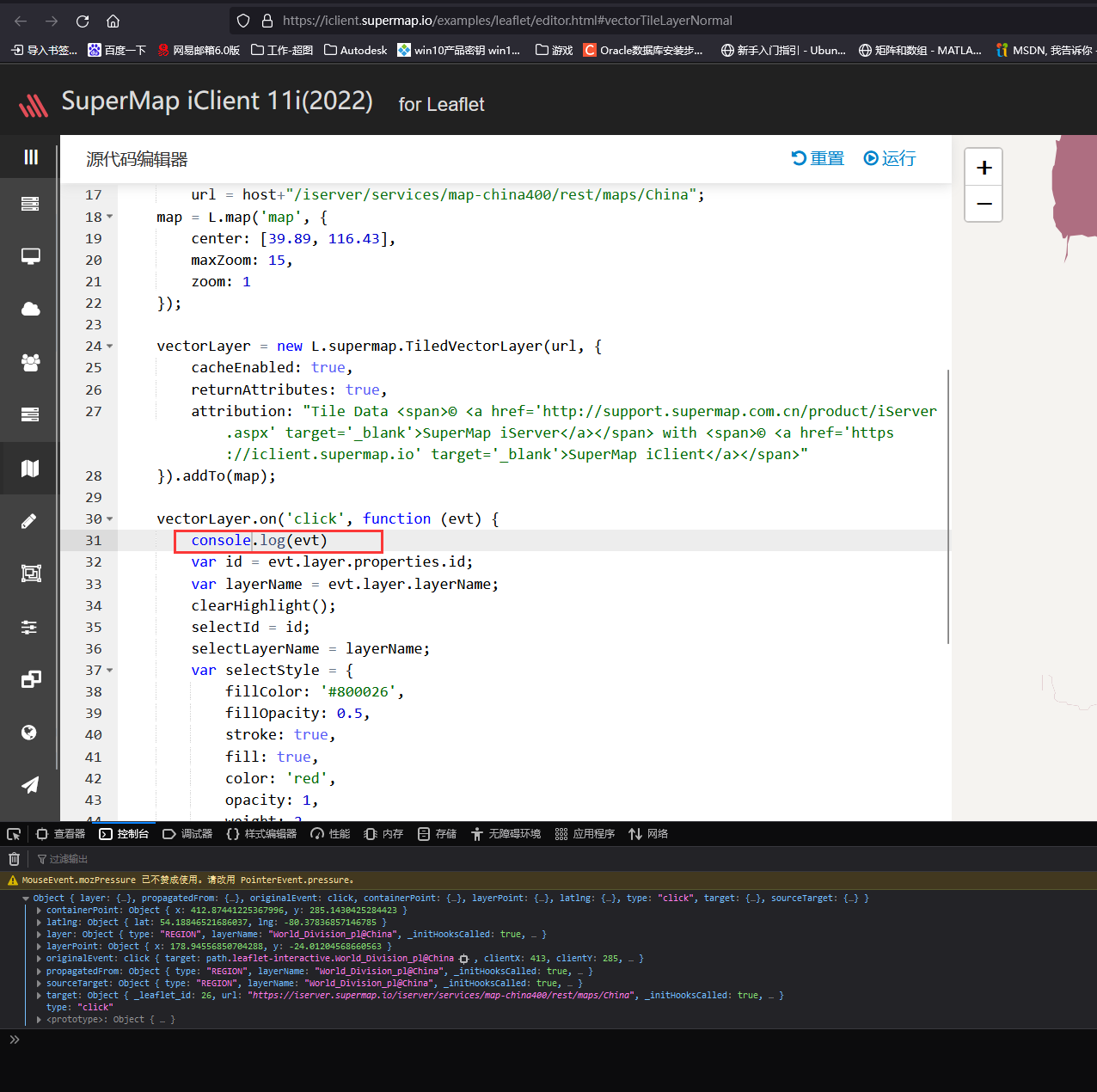Expand the <prototype> entry
Screen dimensions: 1097x1092
pos(39,1019)
